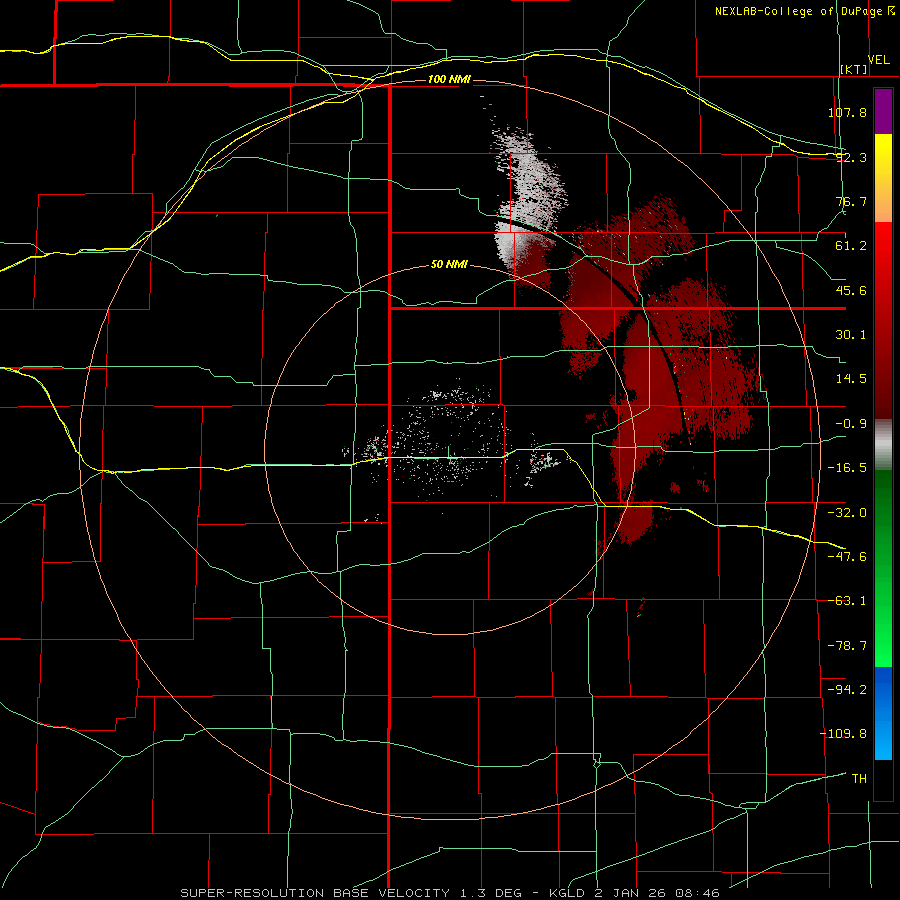The image size is (900, 900).
Task: Click the Super-Resolution Base Velocity caption
Action: tap(449, 893)
